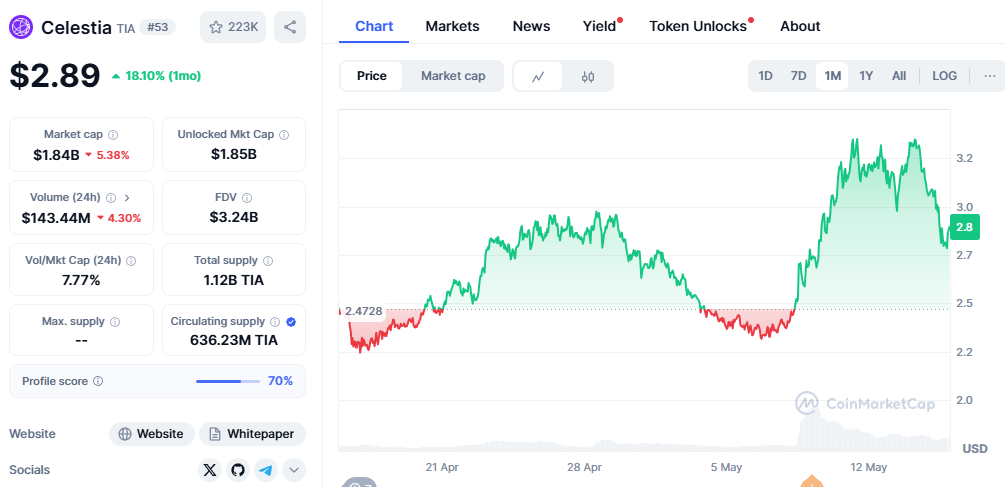Click the 2.4728 opening price label
Image resolution: width=1005 pixels, height=487 pixels.
tap(363, 311)
